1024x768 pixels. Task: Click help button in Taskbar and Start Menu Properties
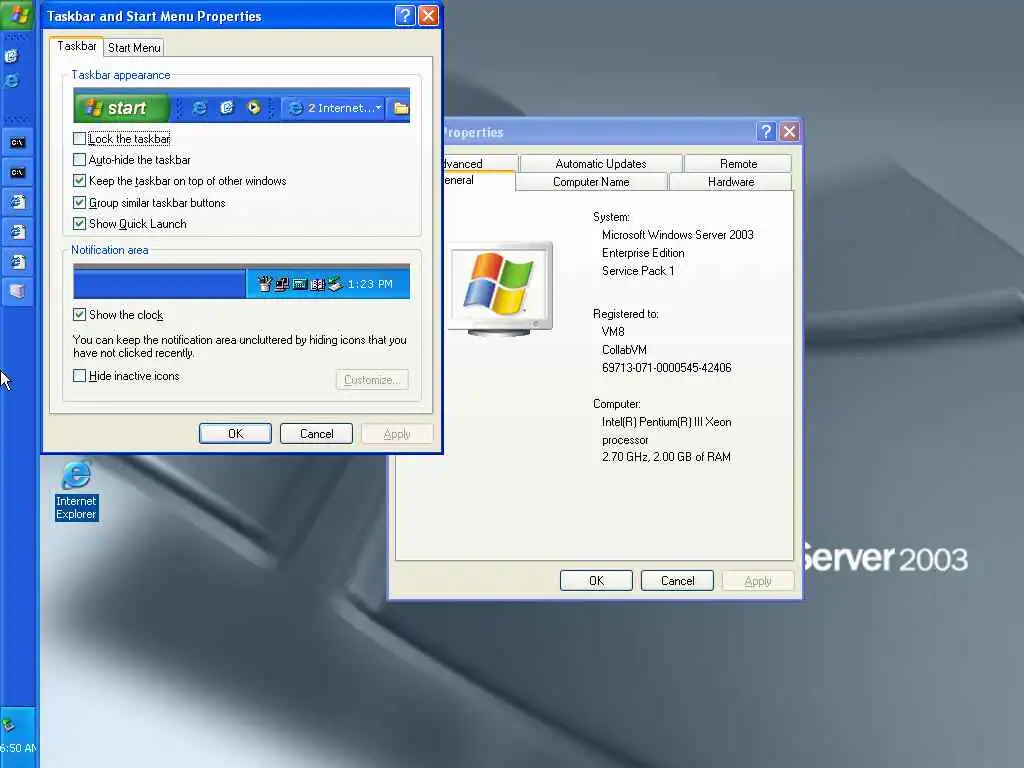405,15
